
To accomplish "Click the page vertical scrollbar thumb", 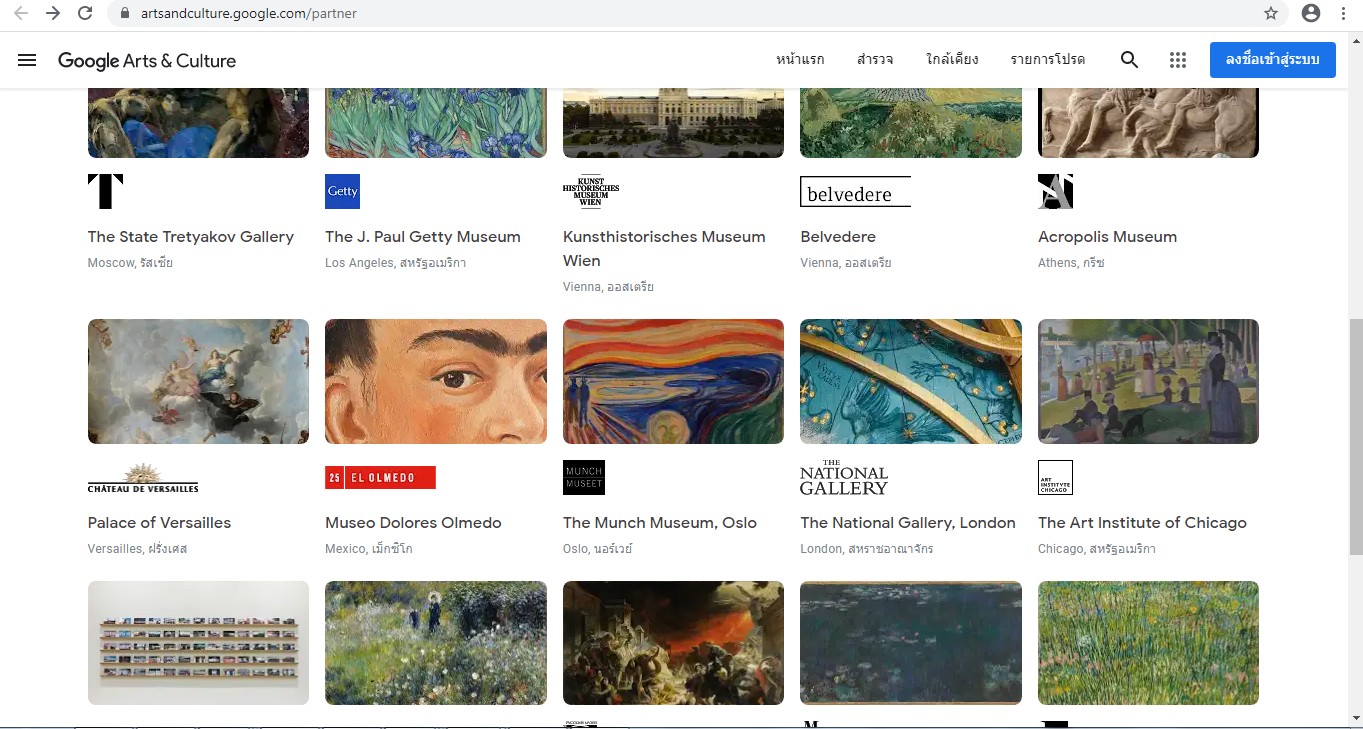I will tap(1356, 437).
